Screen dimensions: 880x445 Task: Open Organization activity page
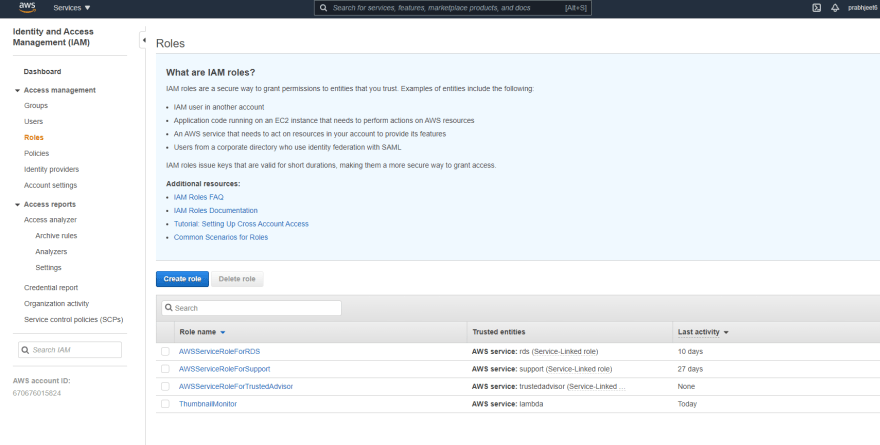tap(56, 304)
